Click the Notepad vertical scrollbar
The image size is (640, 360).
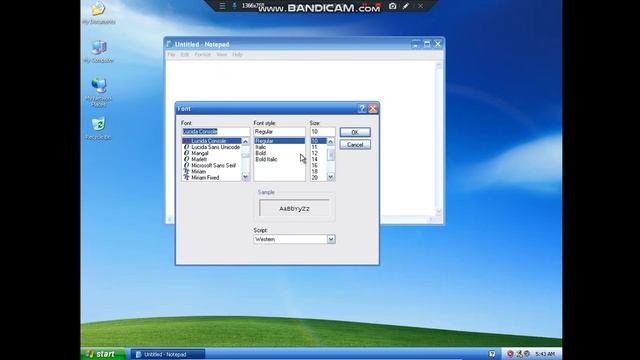[439, 138]
